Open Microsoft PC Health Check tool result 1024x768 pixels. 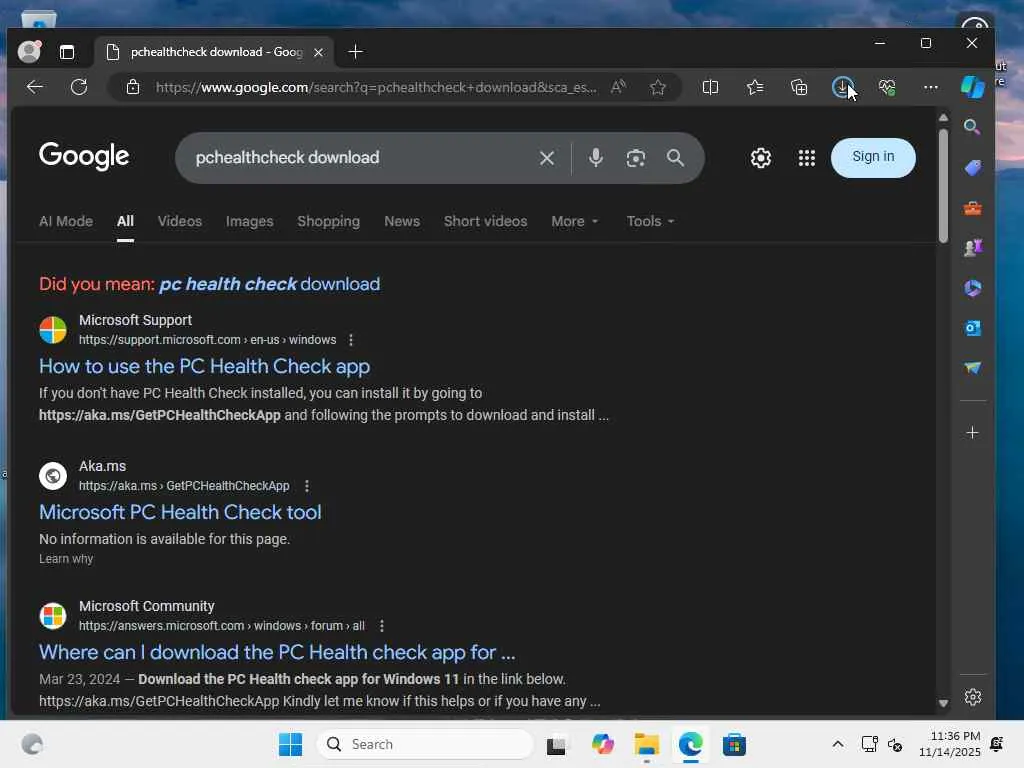click(180, 512)
